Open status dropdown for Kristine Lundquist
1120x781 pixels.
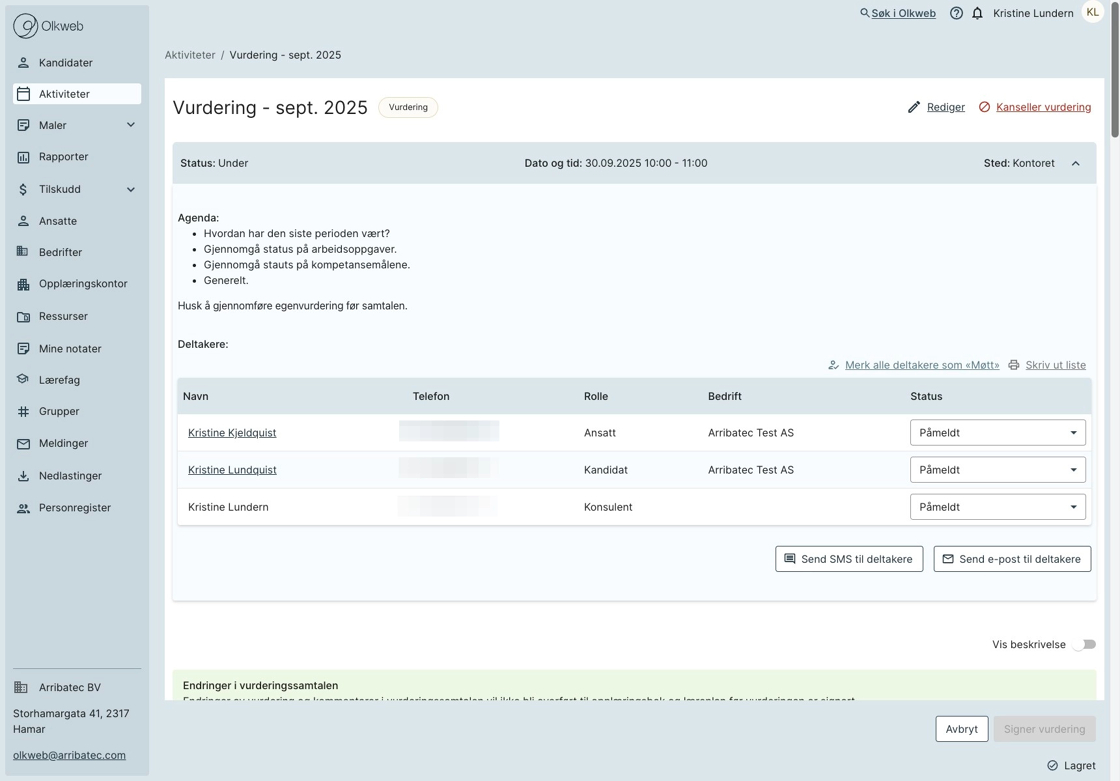point(997,470)
